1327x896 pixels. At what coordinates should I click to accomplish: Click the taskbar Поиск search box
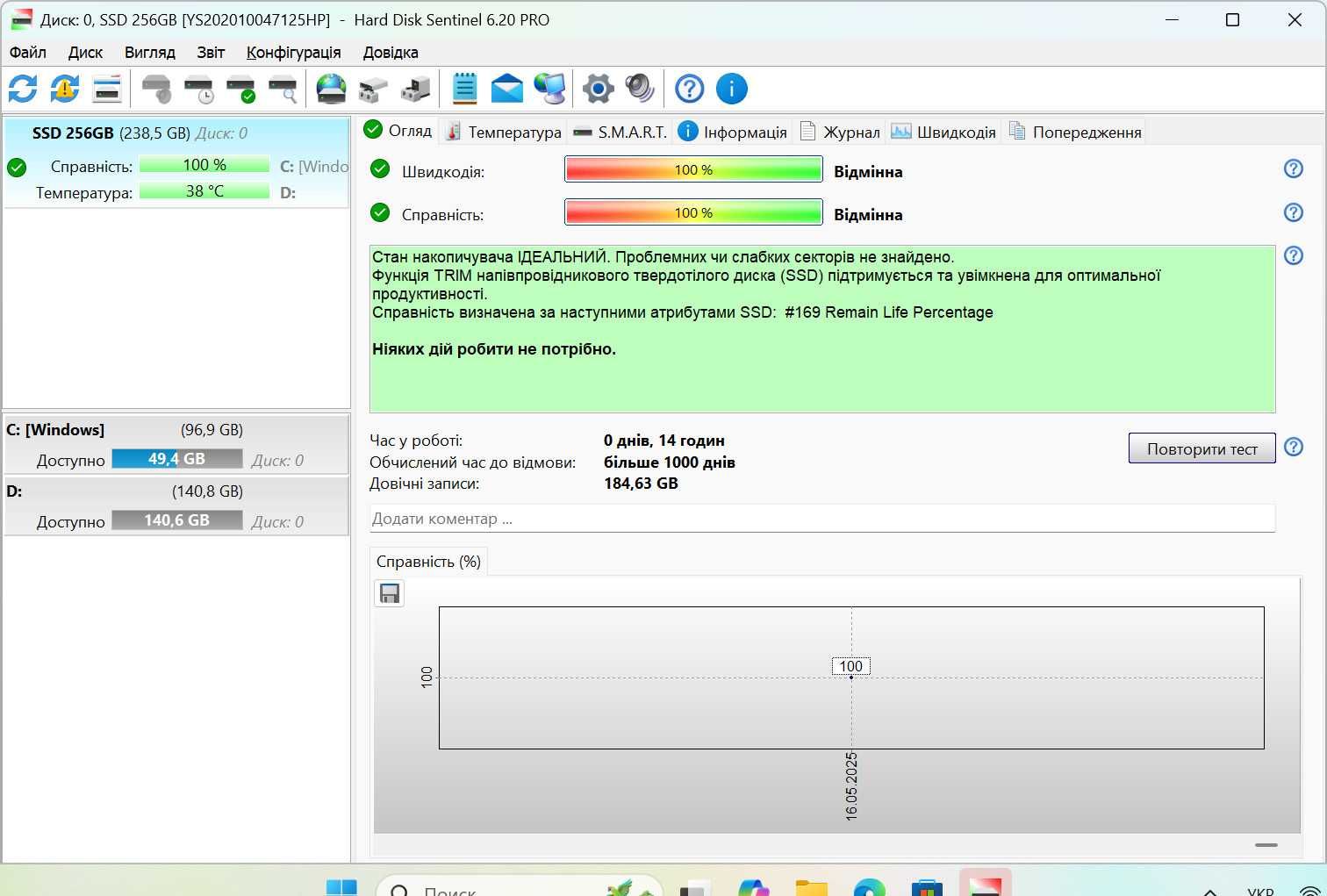tap(518, 886)
